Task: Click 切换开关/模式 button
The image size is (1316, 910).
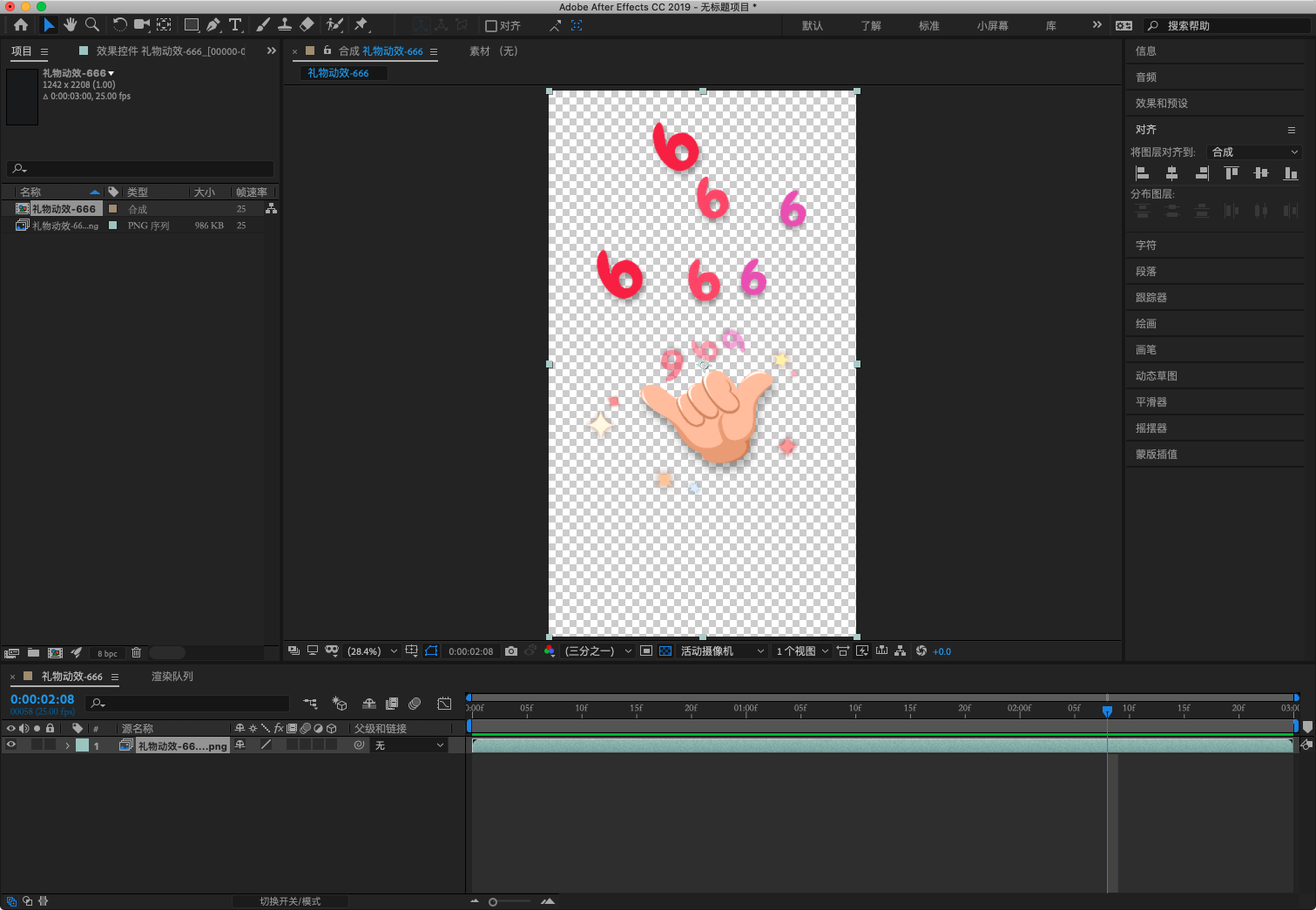Action: point(290,901)
